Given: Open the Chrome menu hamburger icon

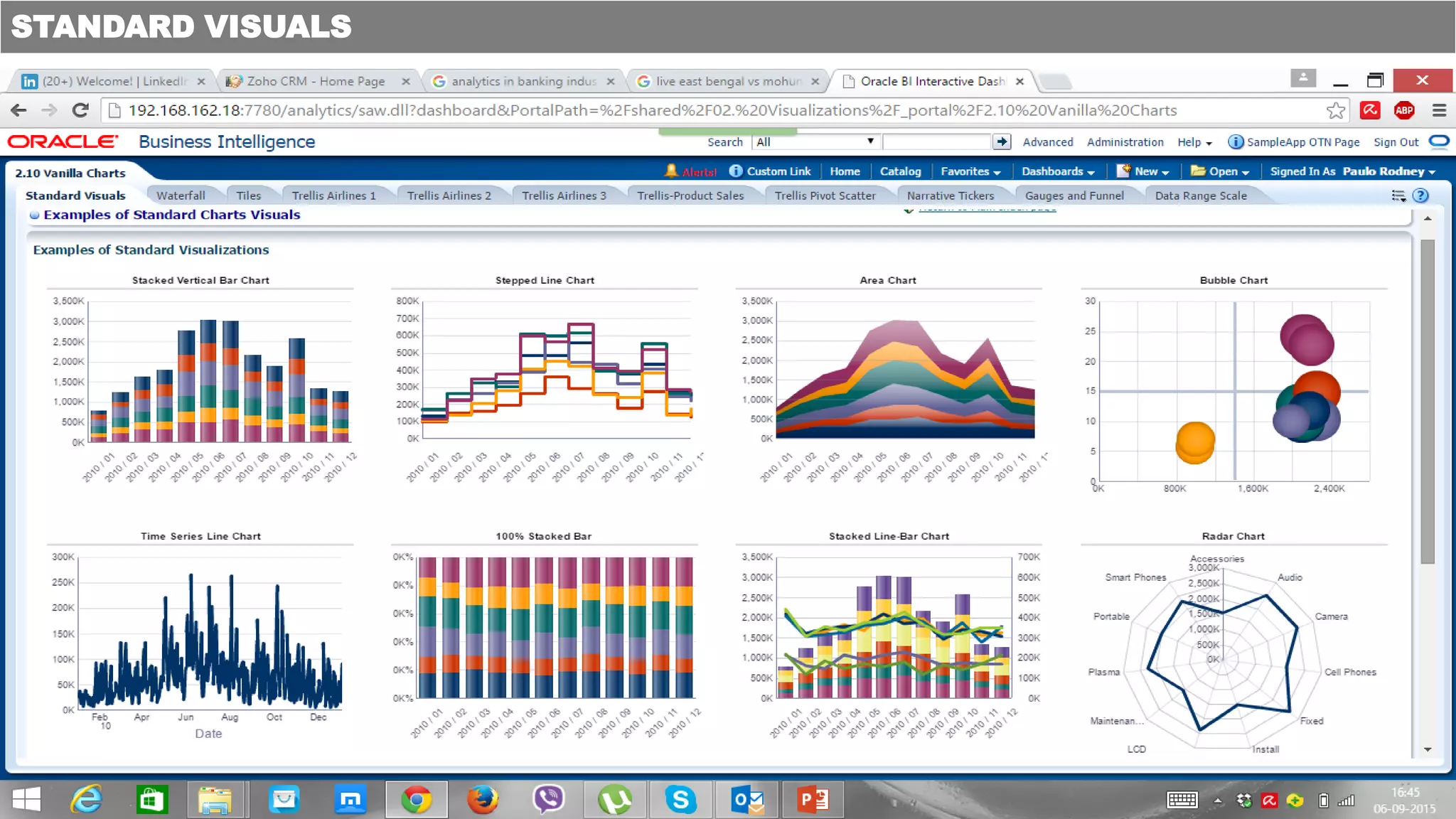Looking at the screenshot, I should (1439, 110).
